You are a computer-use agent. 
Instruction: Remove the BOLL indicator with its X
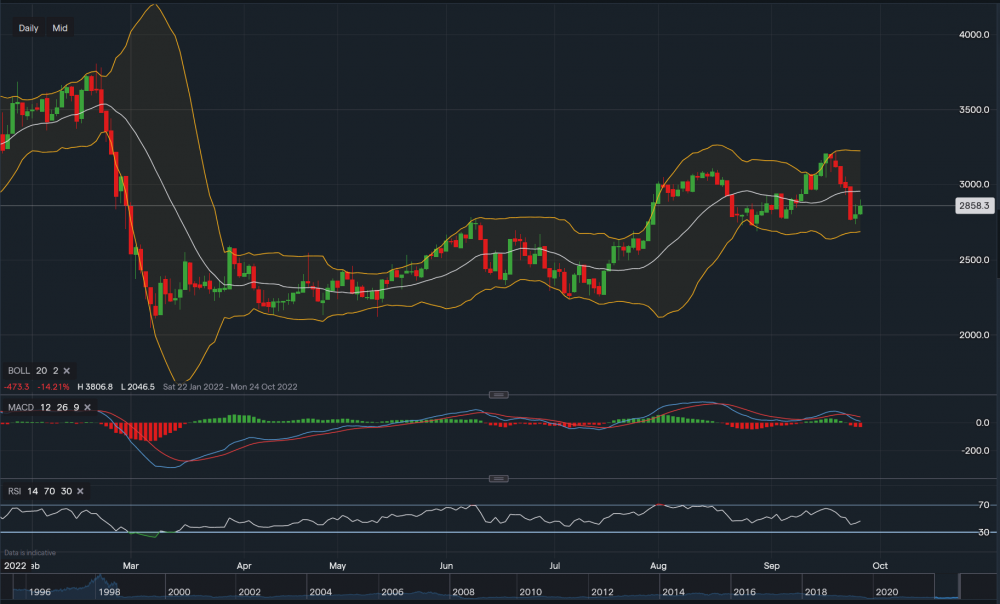point(66,370)
